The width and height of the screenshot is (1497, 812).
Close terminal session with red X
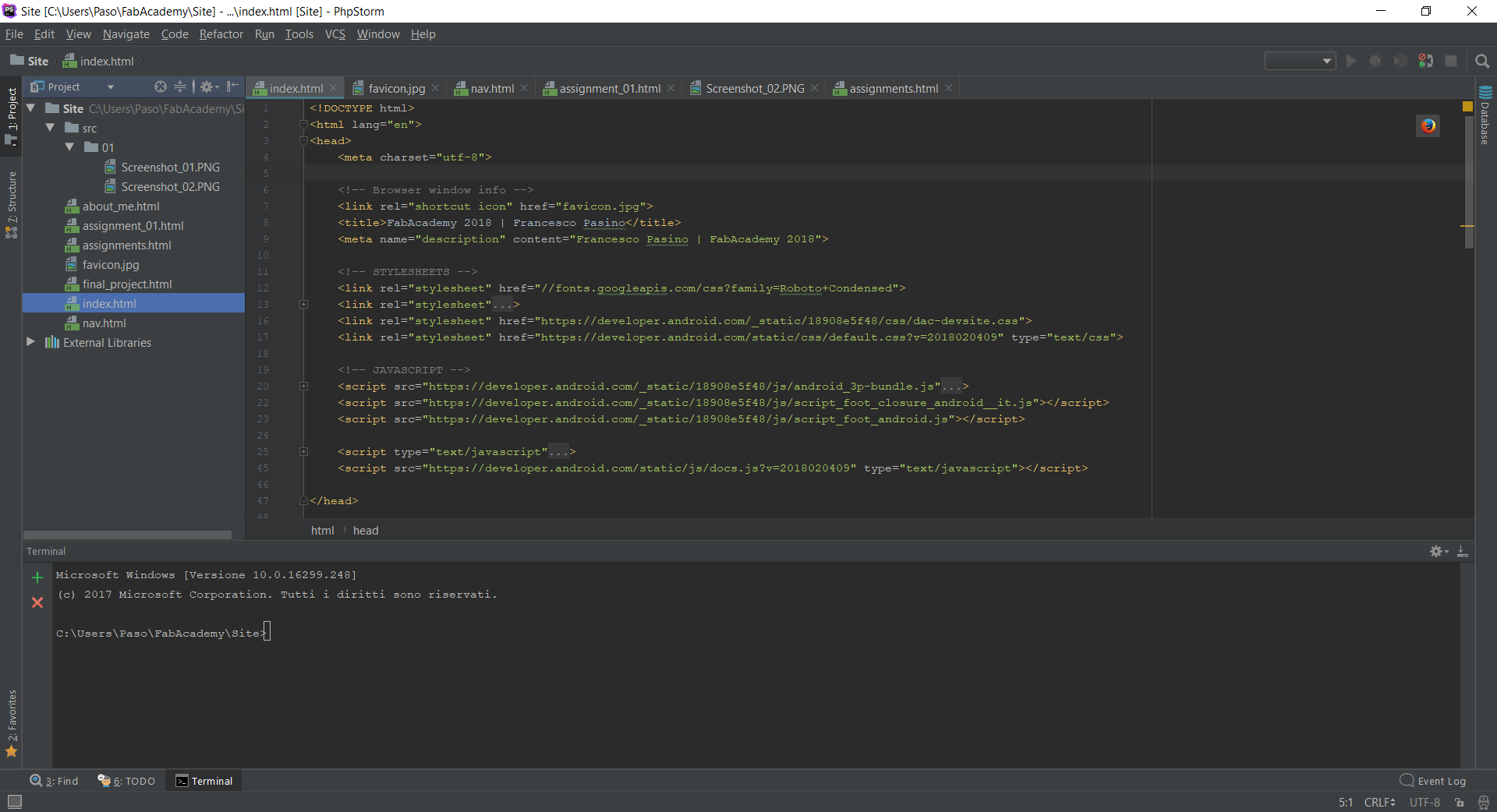[x=37, y=602]
